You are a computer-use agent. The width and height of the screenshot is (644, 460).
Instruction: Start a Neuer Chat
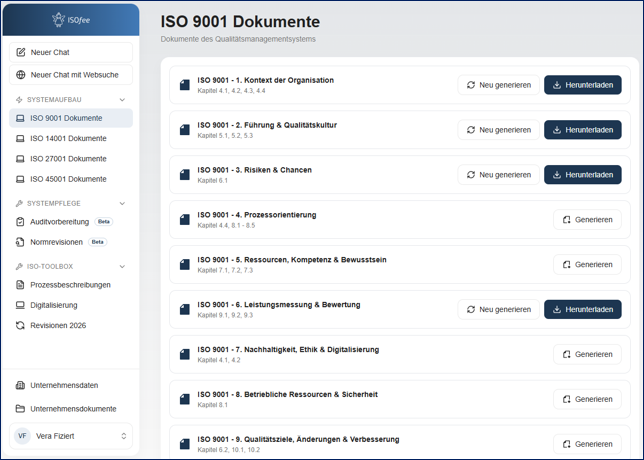pos(71,52)
